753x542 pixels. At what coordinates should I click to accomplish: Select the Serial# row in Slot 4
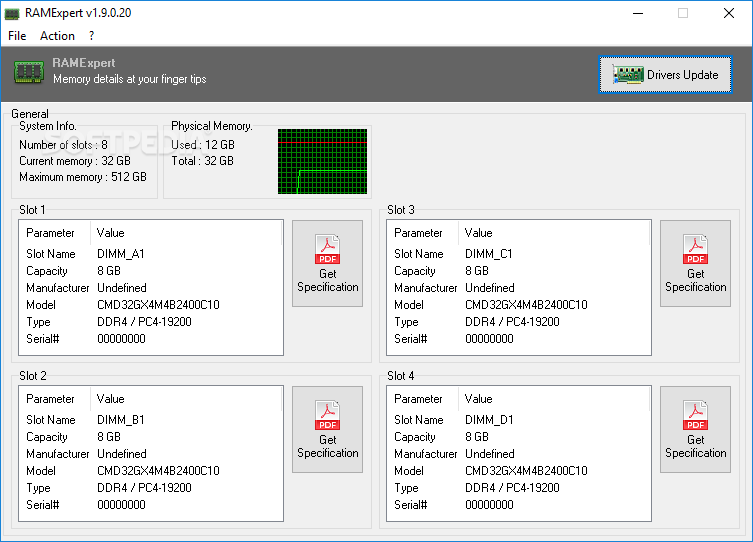pyautogui.click(x=518, y=505)
